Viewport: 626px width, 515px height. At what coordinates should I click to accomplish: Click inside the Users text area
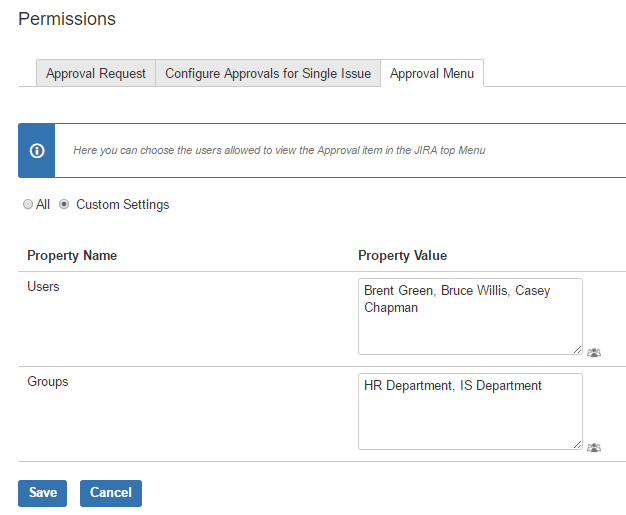[x=470, y=317]
